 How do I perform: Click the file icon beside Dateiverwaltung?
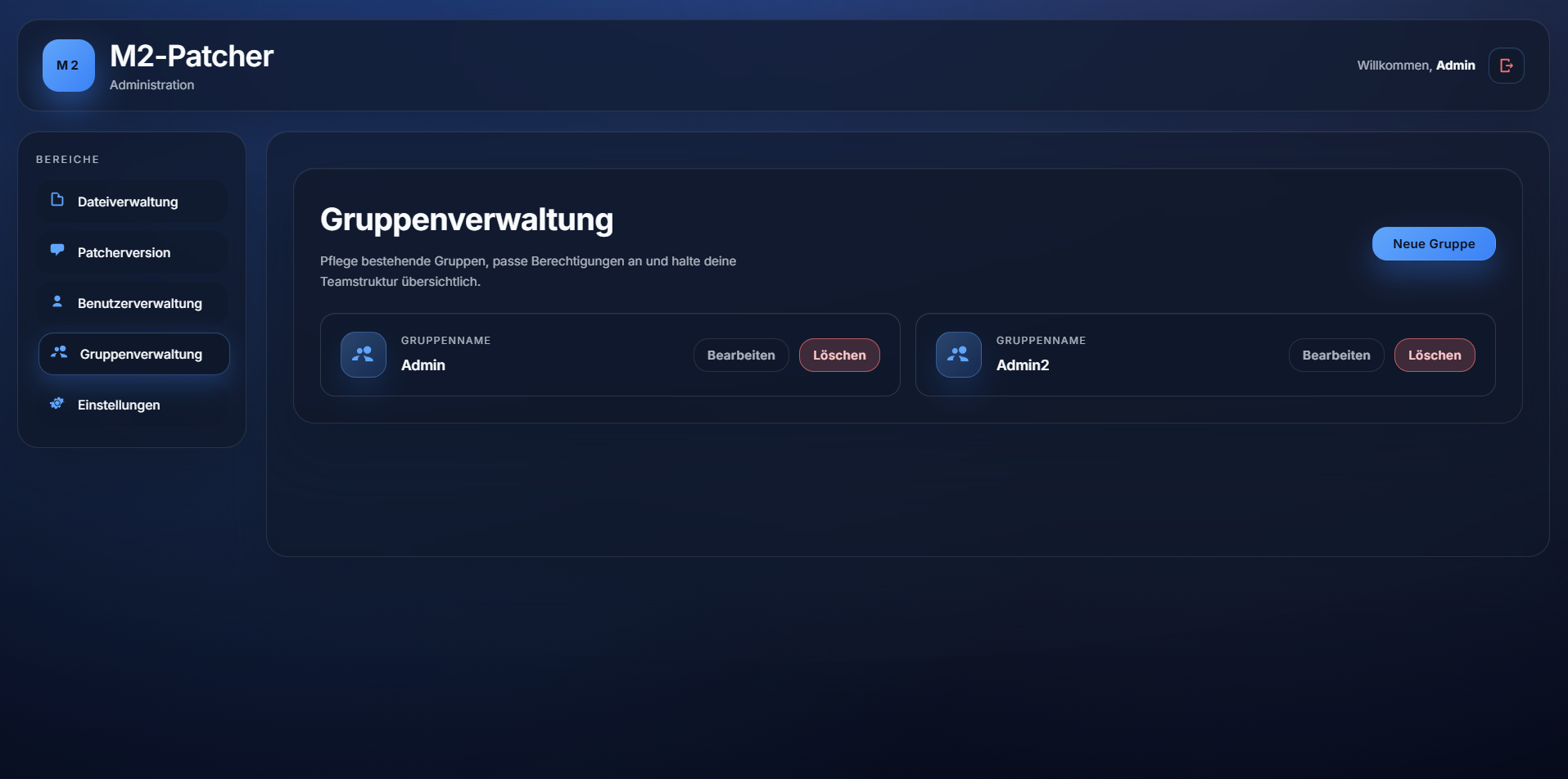[x=57, y=200]
